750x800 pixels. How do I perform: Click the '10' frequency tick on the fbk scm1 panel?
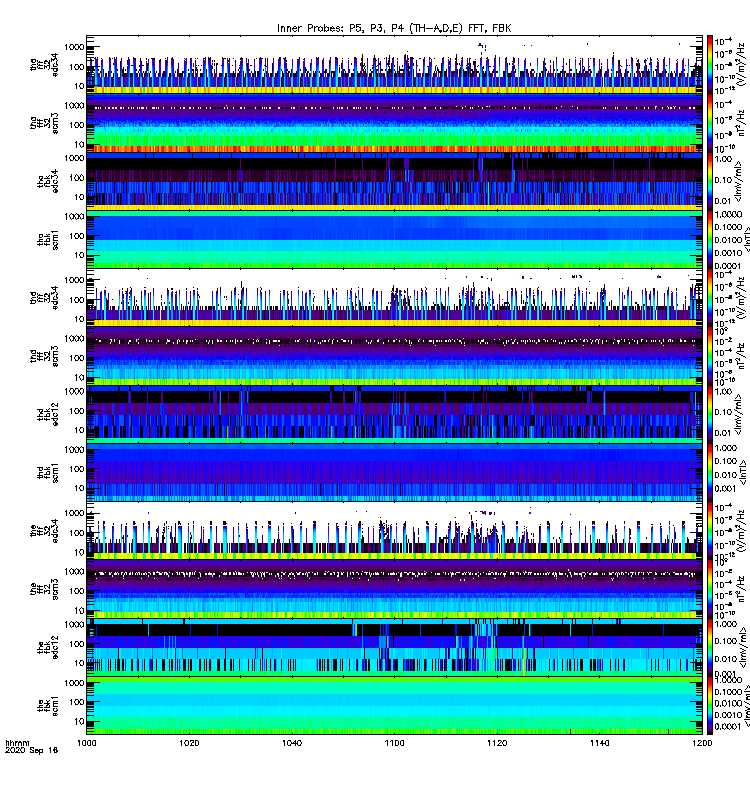coord(79,721)
